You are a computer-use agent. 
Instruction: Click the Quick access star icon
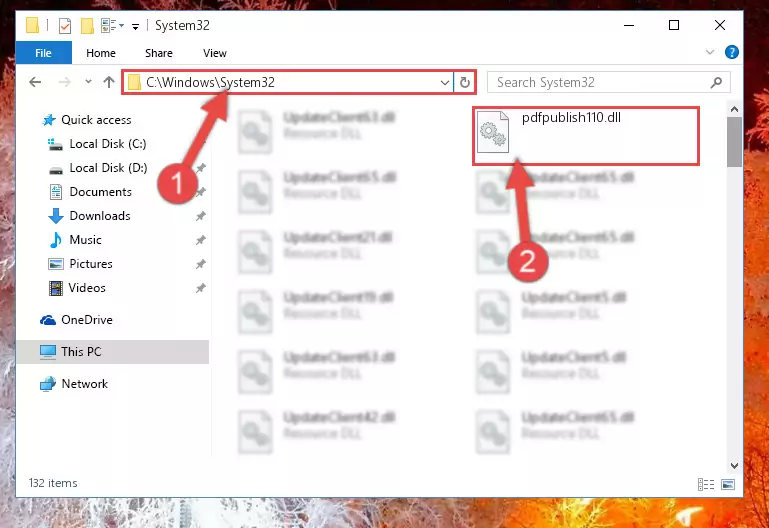pos(49,120)
